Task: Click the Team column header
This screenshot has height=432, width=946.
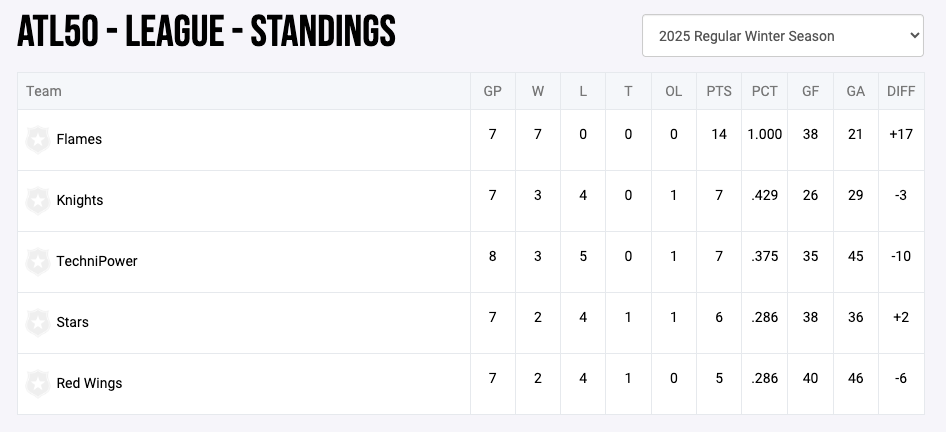Action: [x=44, y=91]
